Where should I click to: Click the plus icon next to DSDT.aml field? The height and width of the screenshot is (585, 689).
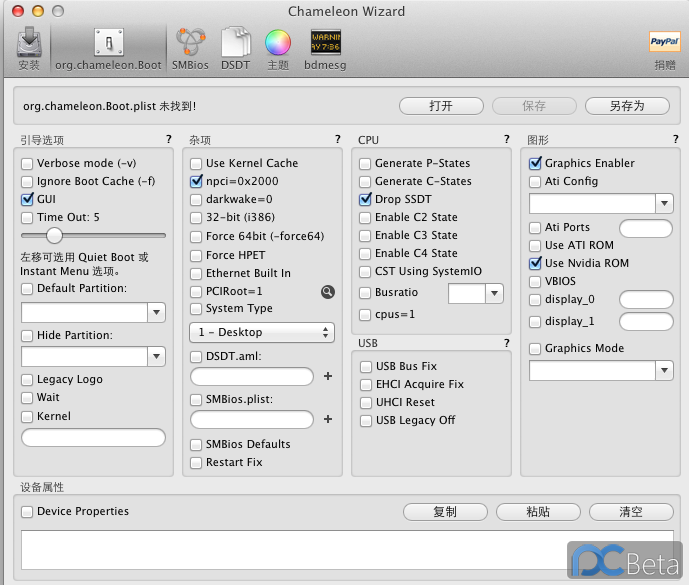327,377
